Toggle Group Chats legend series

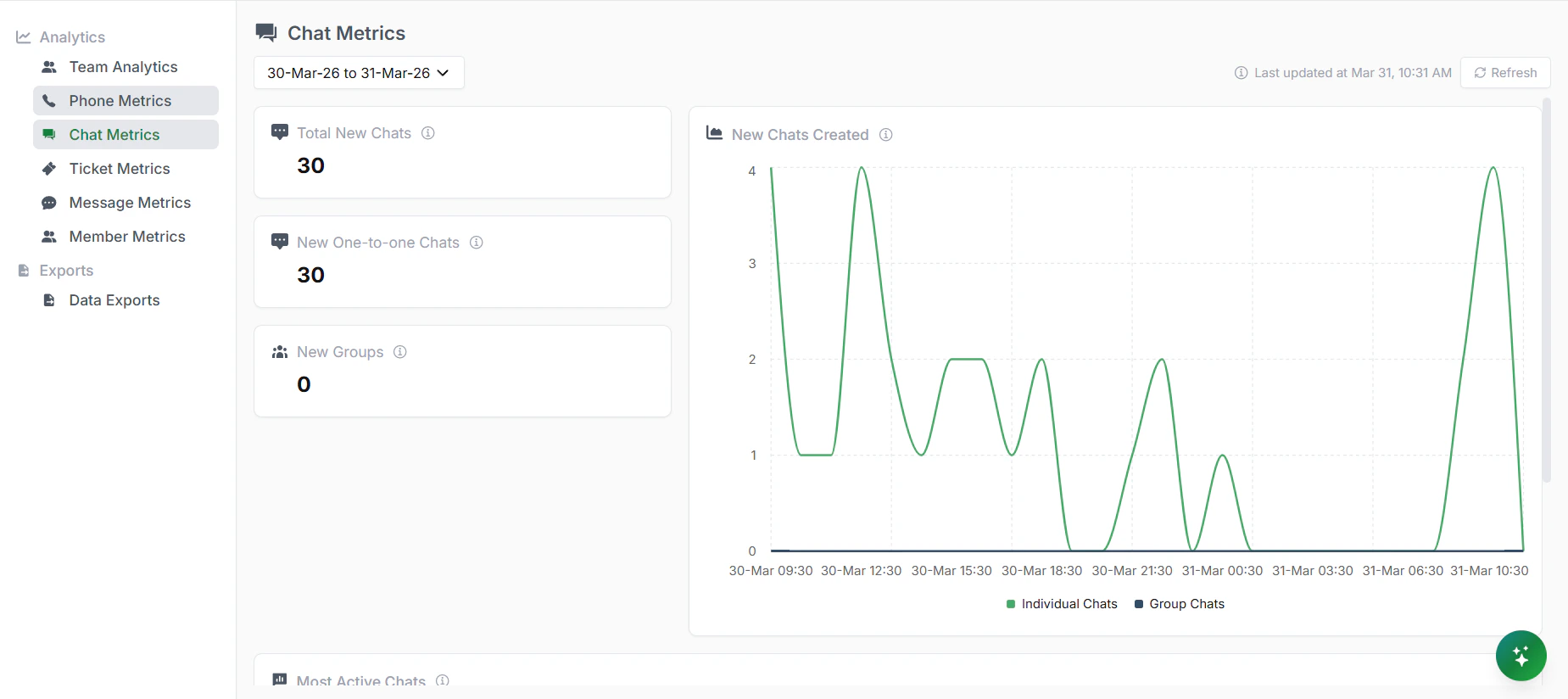pyautogui.click(x=1180, y=604)
